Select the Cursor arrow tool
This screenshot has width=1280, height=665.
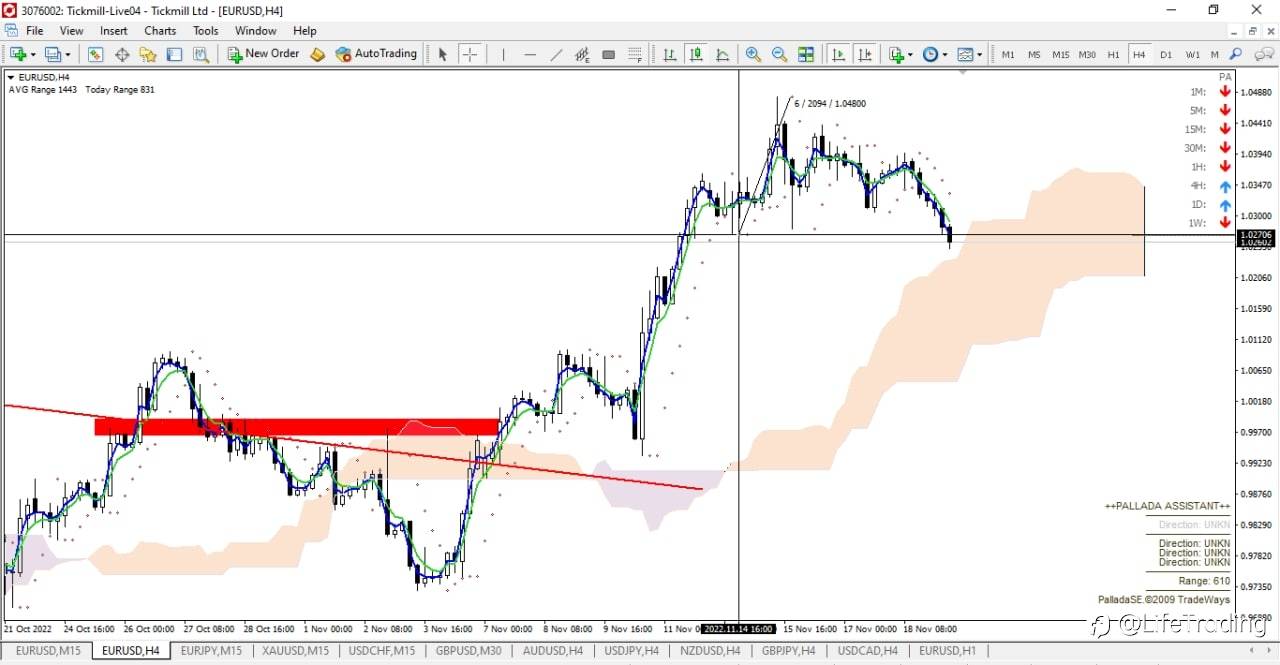tap(443, 54)
